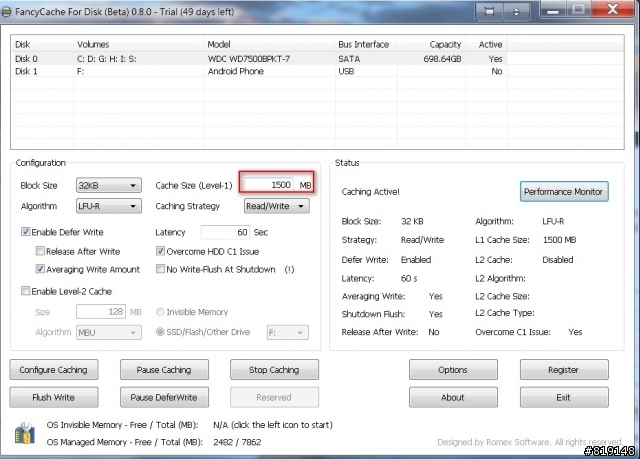Click the OS Invisible Memory start icon
This screenshot has height=459, width=640.
click(x=24, y=433)
